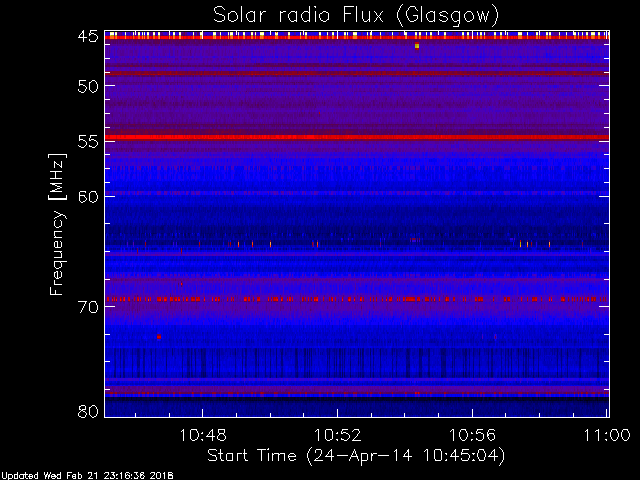Click the 10:48 time tick label
This screenshot has width=640, height=480.
tap(203, 435)
